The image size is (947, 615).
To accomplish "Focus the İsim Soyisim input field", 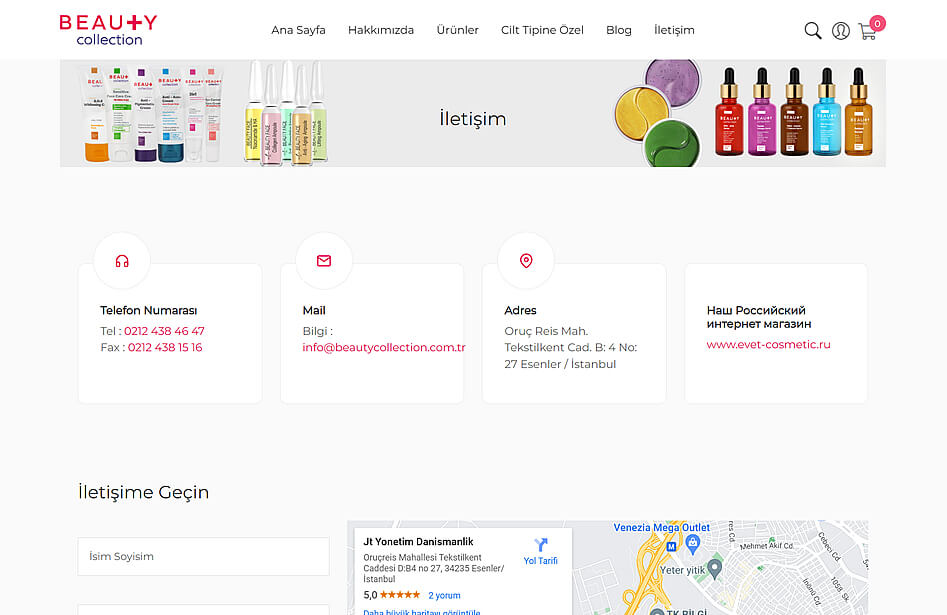I will click(x=203, y=556).
